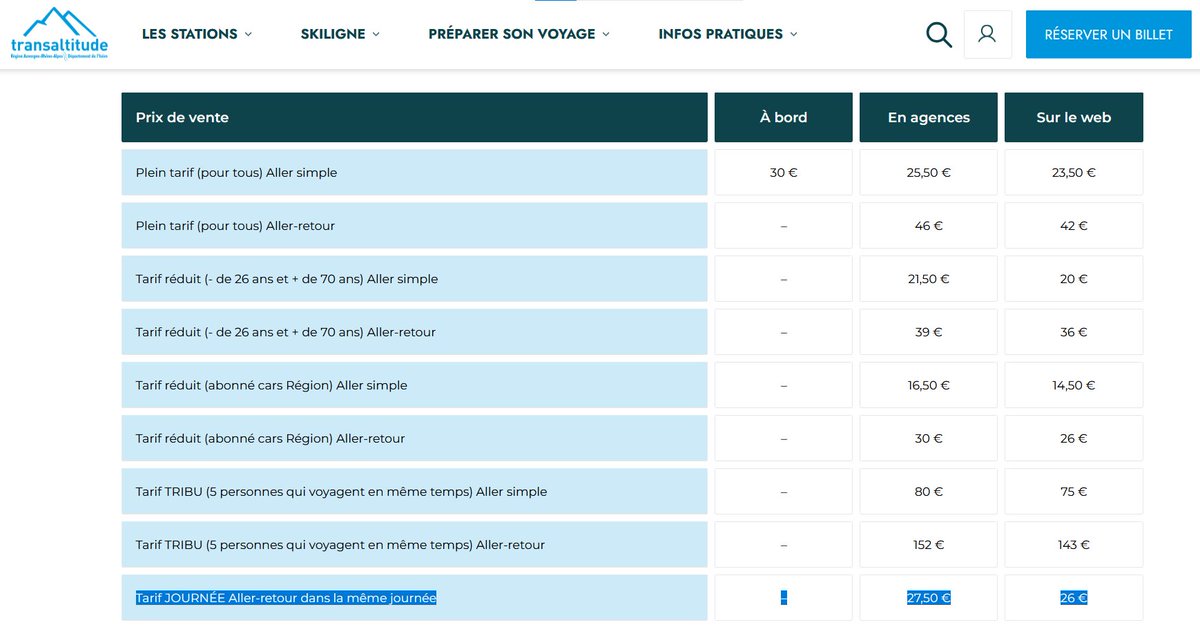Click the '16,50 €' agency price cell
The image size is (1200, 636).
click(929, 385)
